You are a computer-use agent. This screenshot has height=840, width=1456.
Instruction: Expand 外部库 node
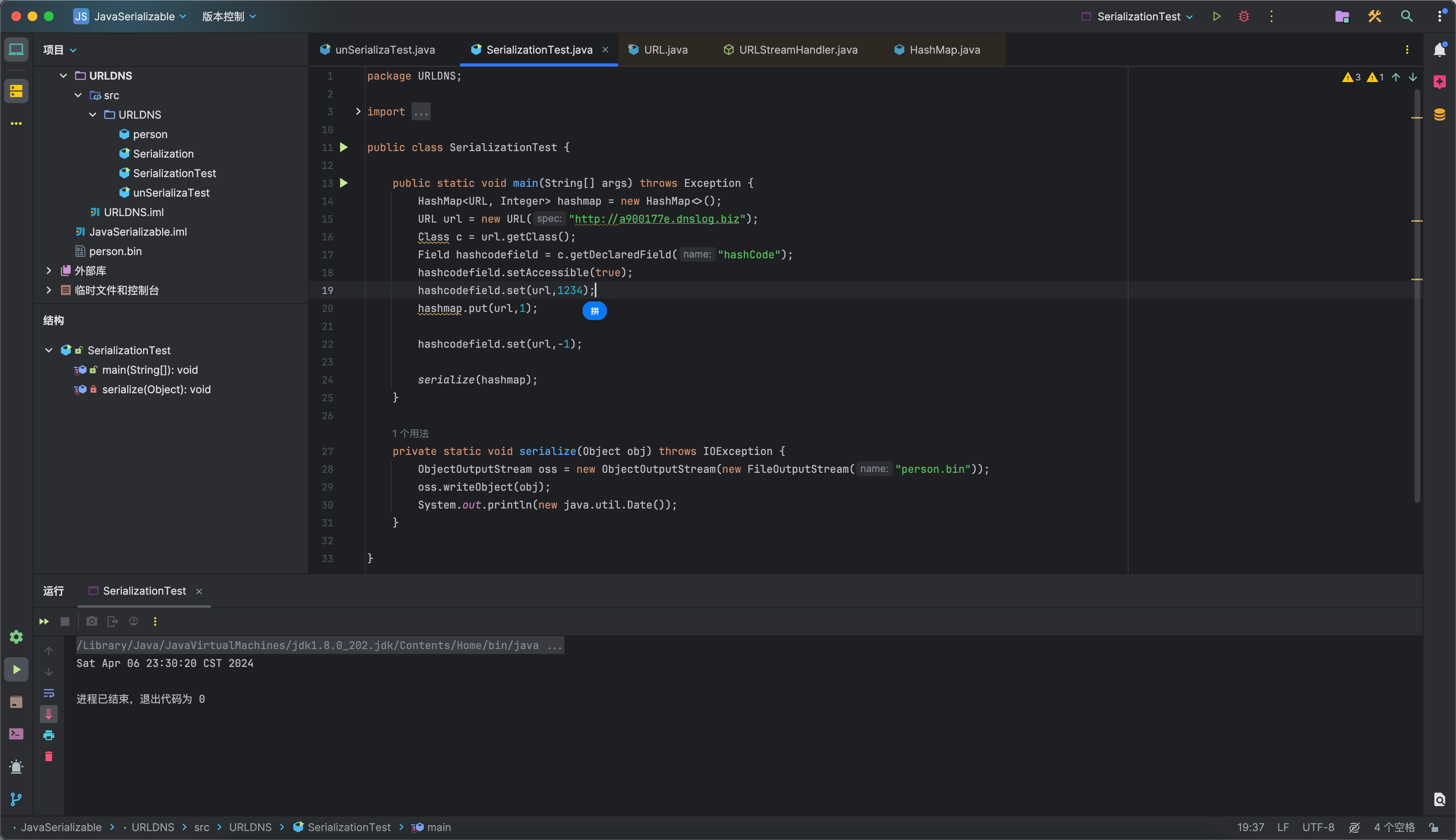[x=48, y=271]
